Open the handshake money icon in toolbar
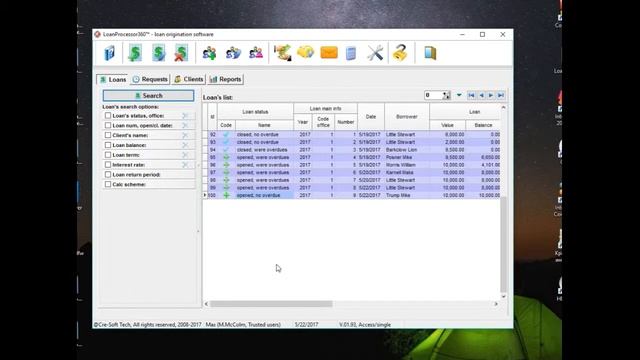Image resolution: width=640 pixels, height=360 pixels. click(282, 53)
